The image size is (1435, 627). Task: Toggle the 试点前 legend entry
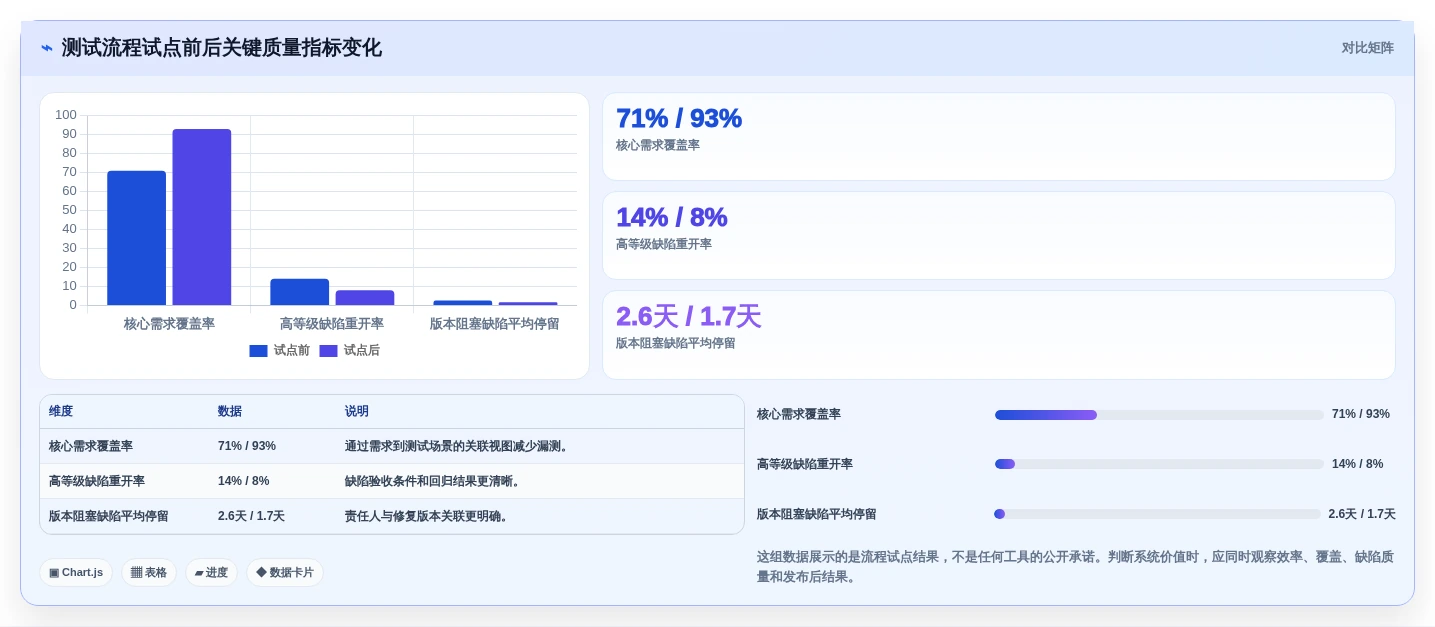point(279,350)
